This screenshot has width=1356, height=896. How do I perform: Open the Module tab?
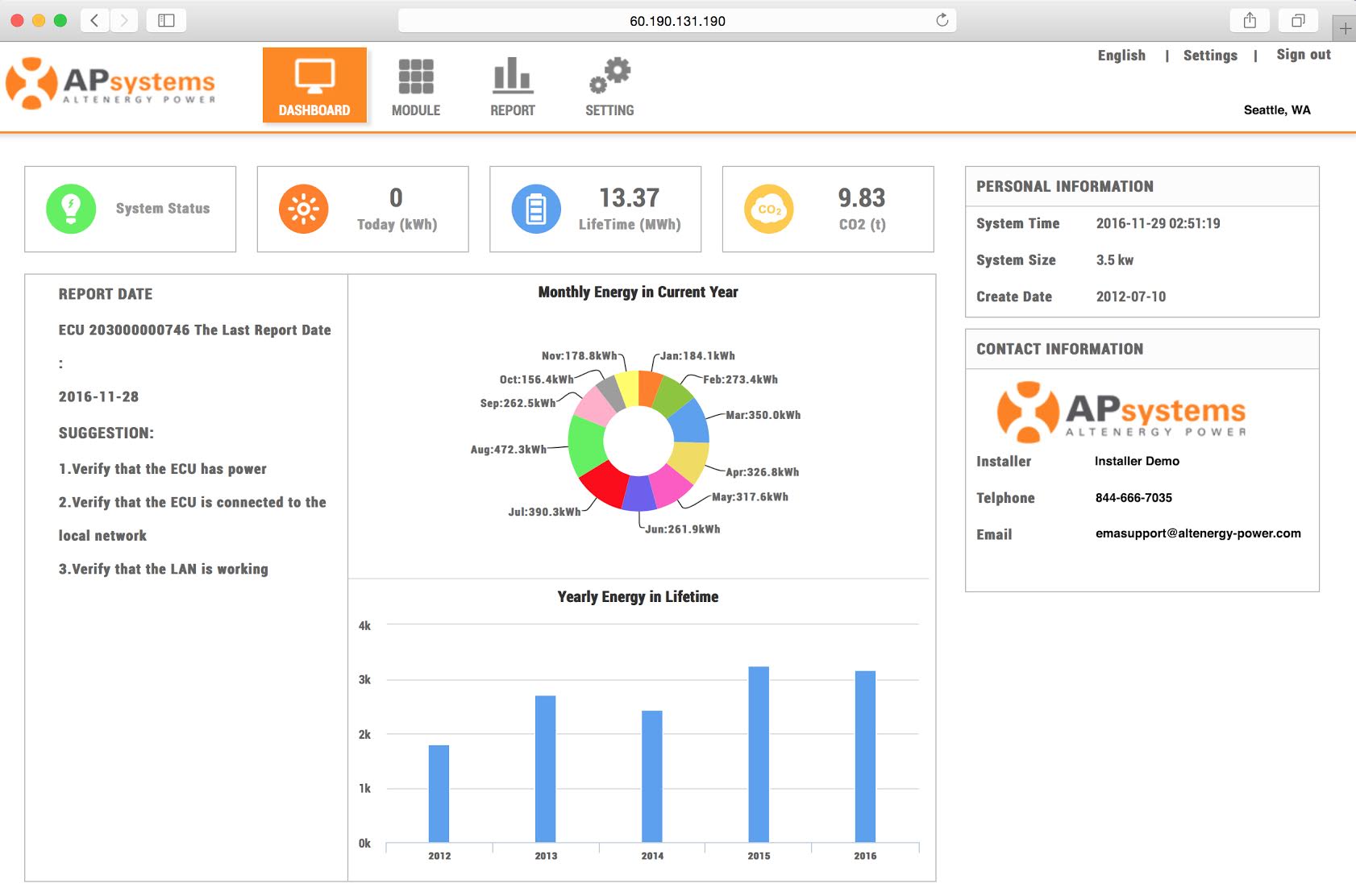point(415,110)
